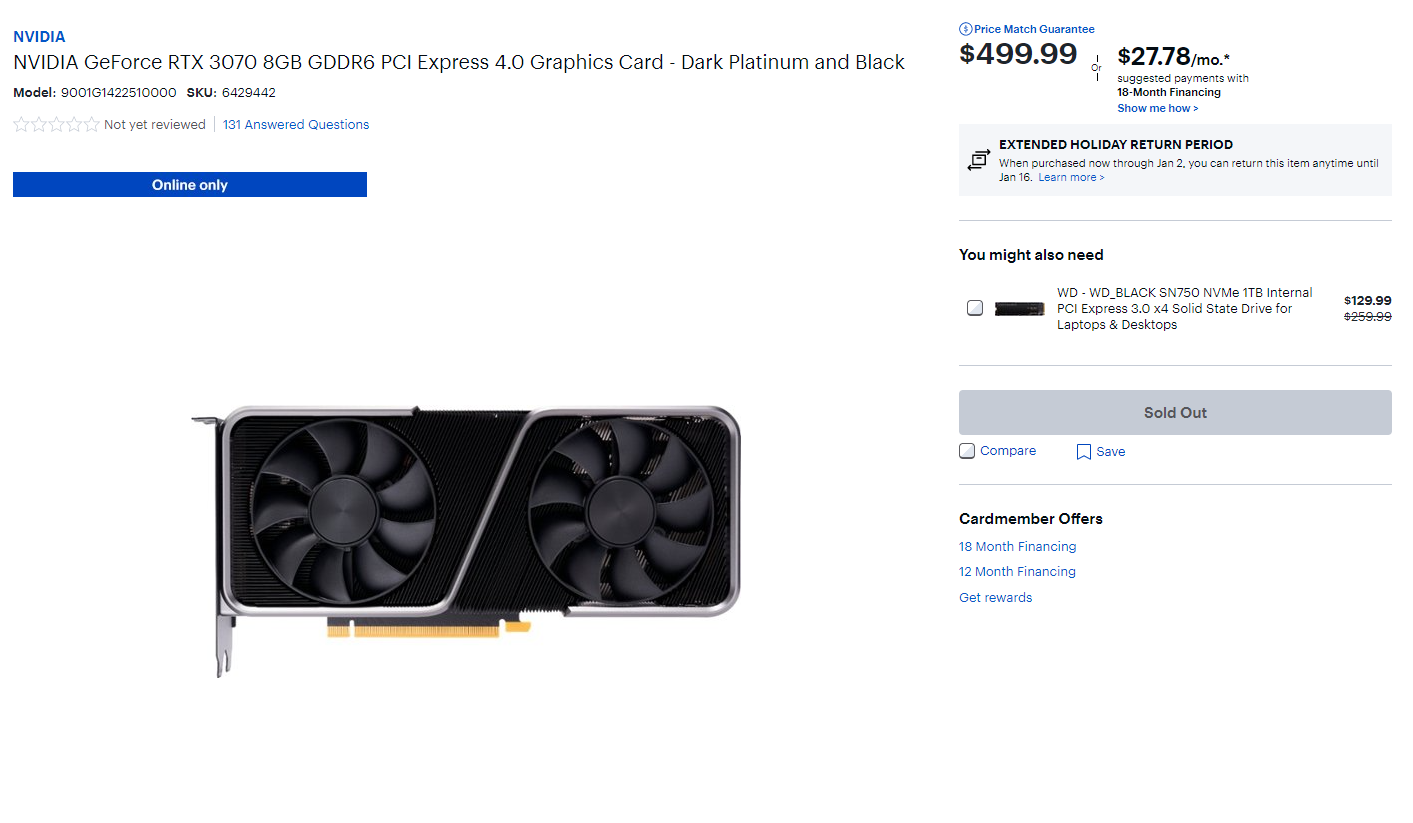The height and width of the screenshot is (823, 1413).
Task: Click the Get rewards link
Action: pyautogui.click(x=995, y=598)
